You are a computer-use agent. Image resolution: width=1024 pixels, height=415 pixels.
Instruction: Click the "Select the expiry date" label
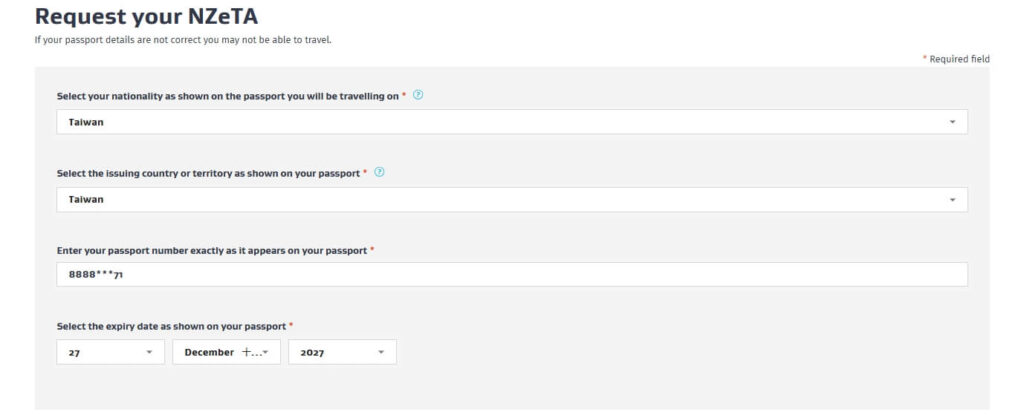pyautogui.click(x=171, y=326)
